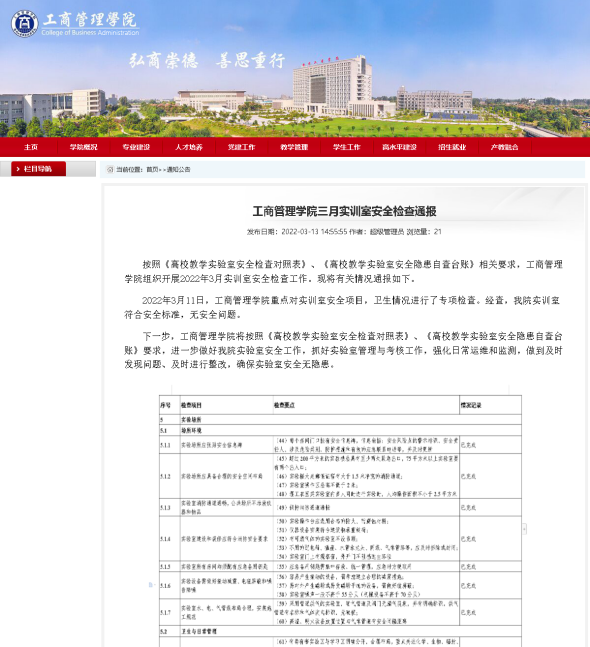Click table row number 5.1.6
The height and width of the screenshot is (647, 590).
[x=166, y=586]
